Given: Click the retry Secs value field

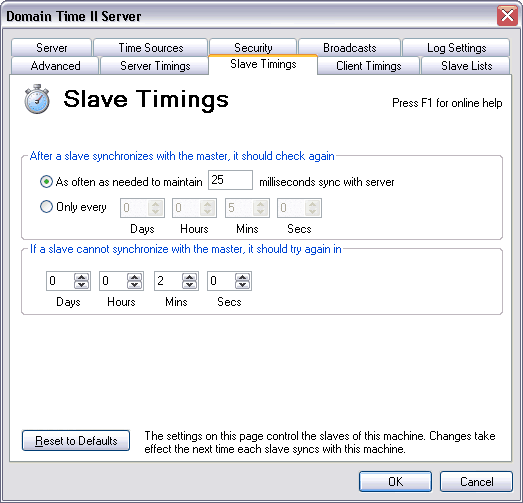Looking at the screenshot, I should [x=221, y=281].
